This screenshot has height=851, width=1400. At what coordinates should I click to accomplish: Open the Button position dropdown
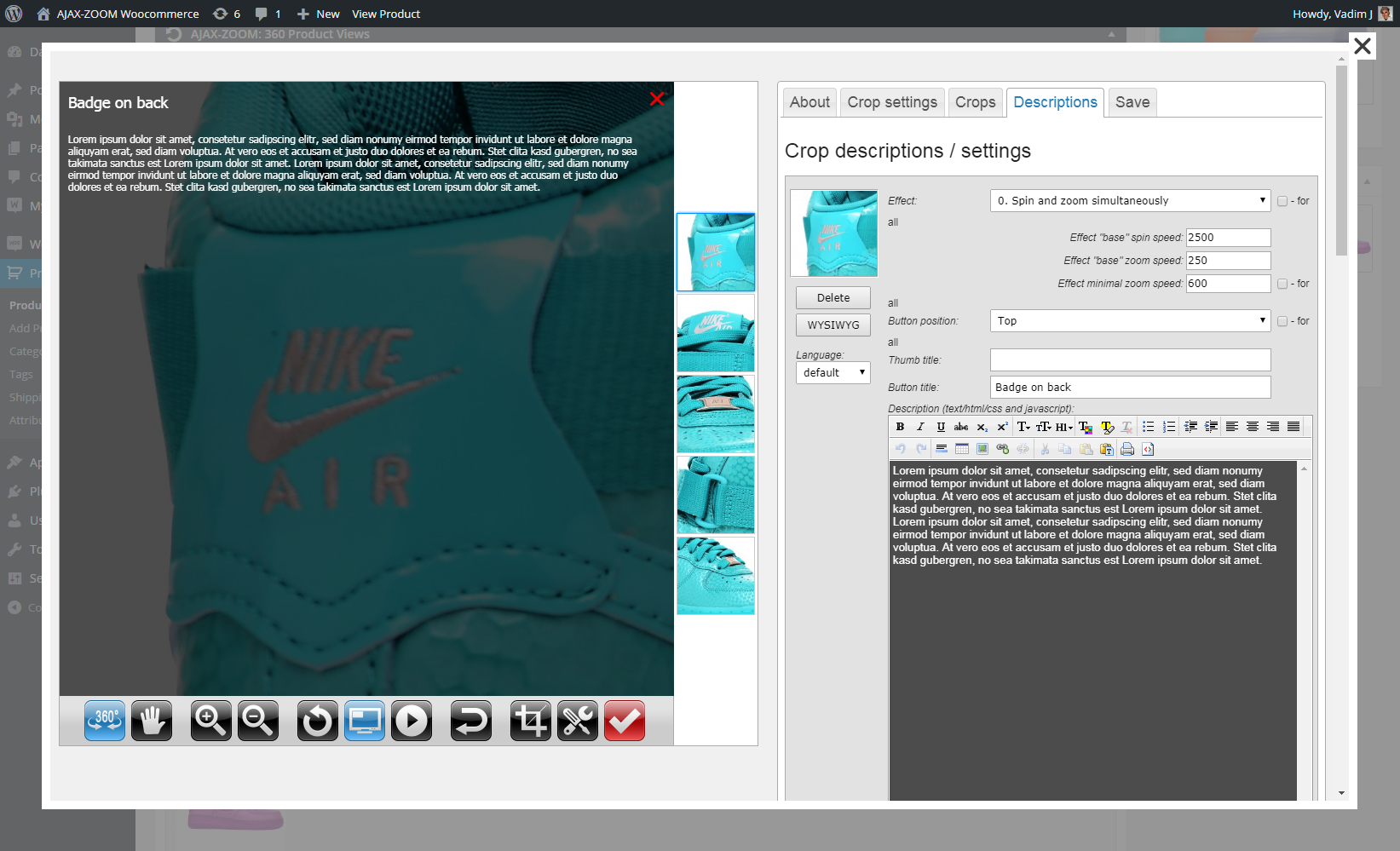click(1130, 320)
